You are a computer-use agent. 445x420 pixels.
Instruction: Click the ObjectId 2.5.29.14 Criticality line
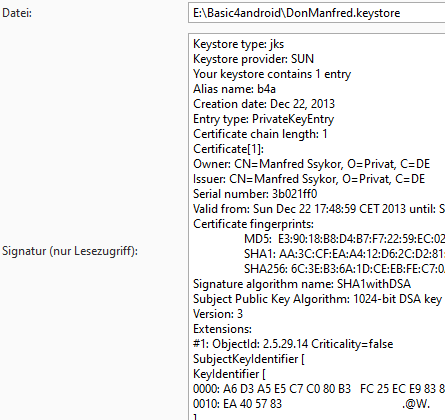coord(293,344)
